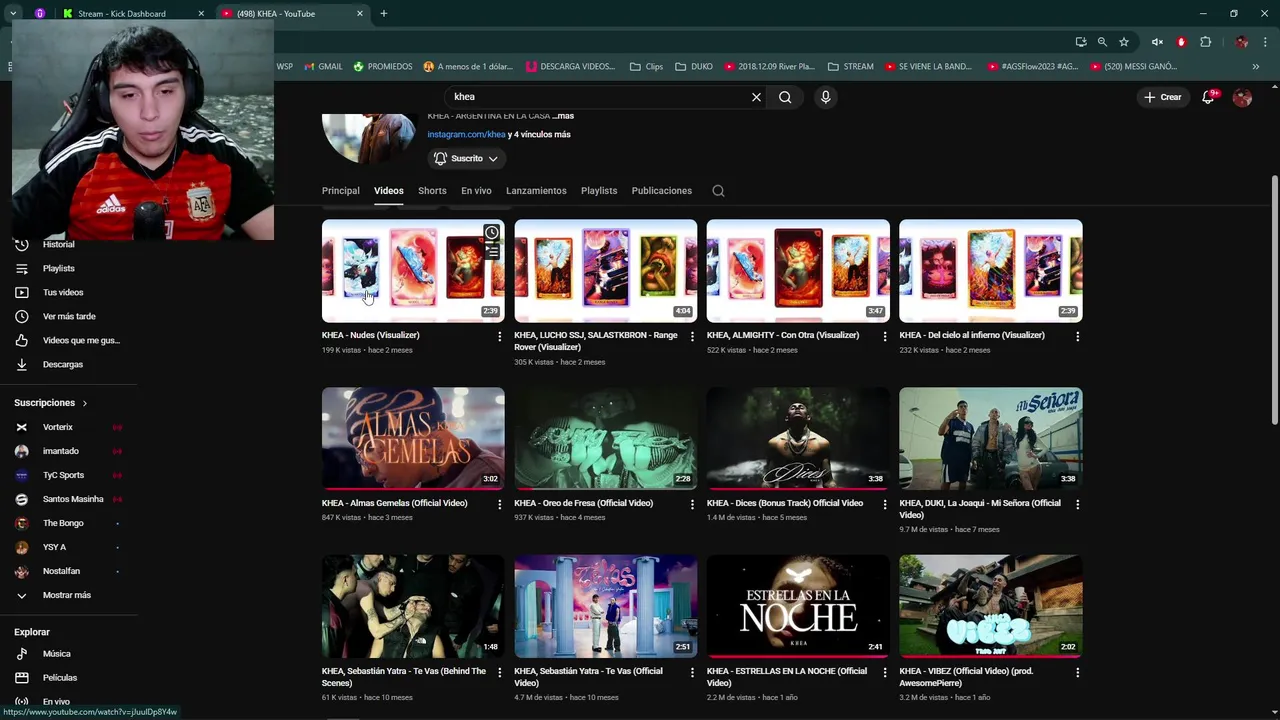Show more bookmarks with the double chevron

click(1256, 67)
